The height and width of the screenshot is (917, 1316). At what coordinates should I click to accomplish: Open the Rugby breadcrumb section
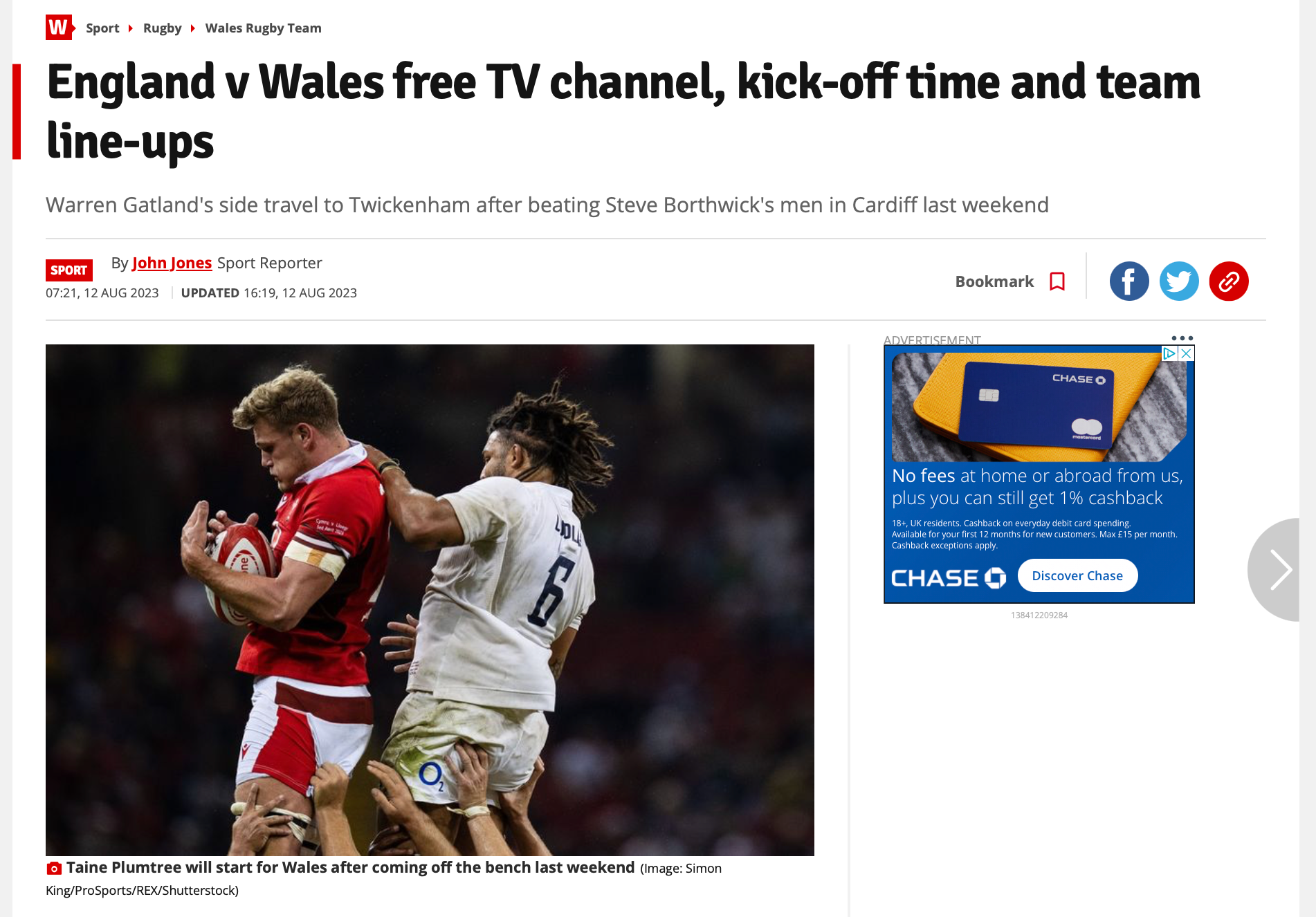[x=162, y=28]
